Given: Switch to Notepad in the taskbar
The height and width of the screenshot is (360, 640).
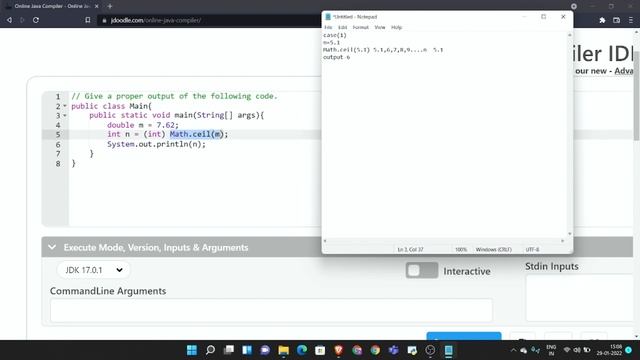Looking at the screenshot, I should pyautogui.click(x=449, y=350).
